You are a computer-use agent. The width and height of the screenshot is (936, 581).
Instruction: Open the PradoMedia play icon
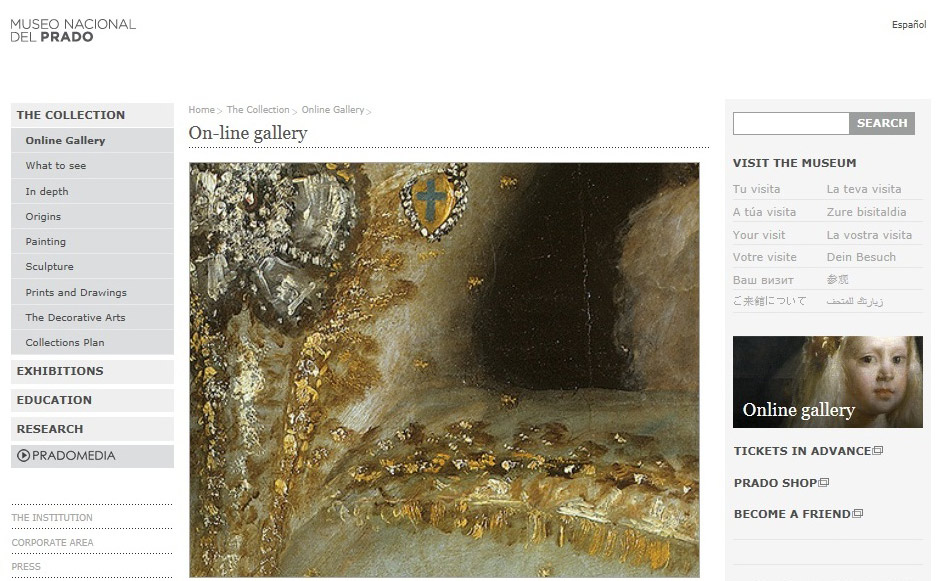point(23,456)
